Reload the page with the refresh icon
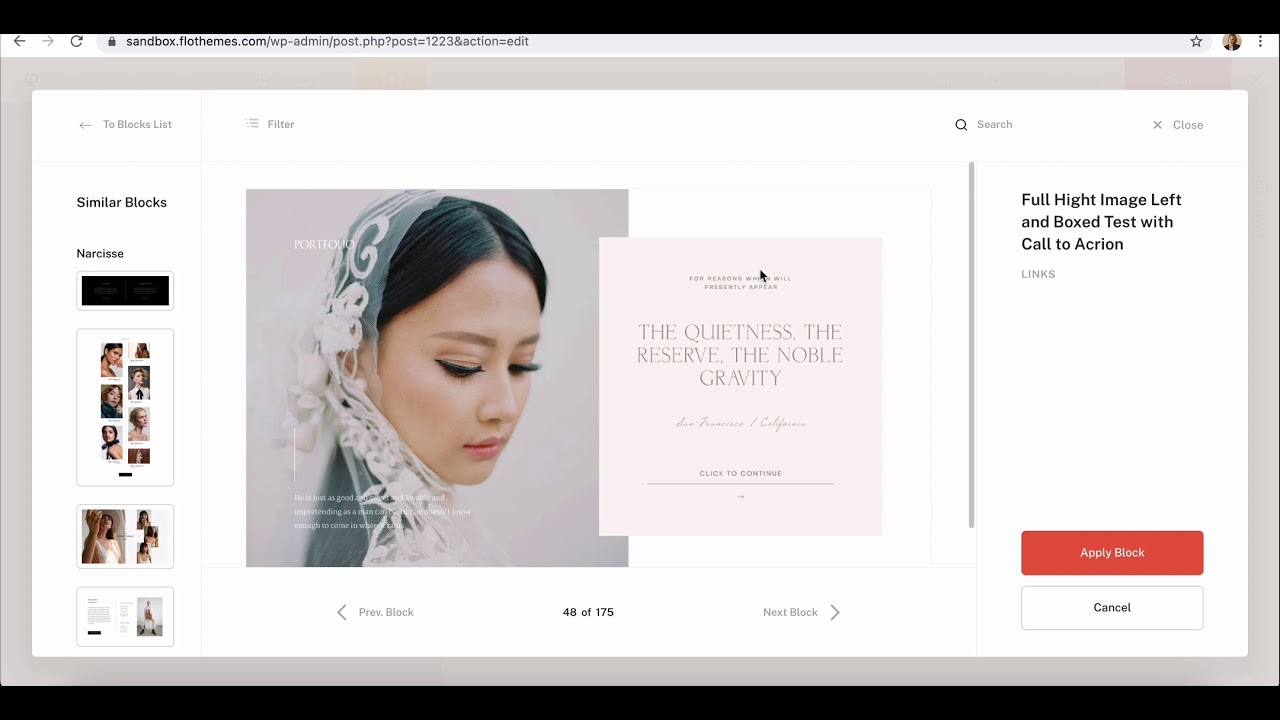1280x720 pixels. (76, 41)
